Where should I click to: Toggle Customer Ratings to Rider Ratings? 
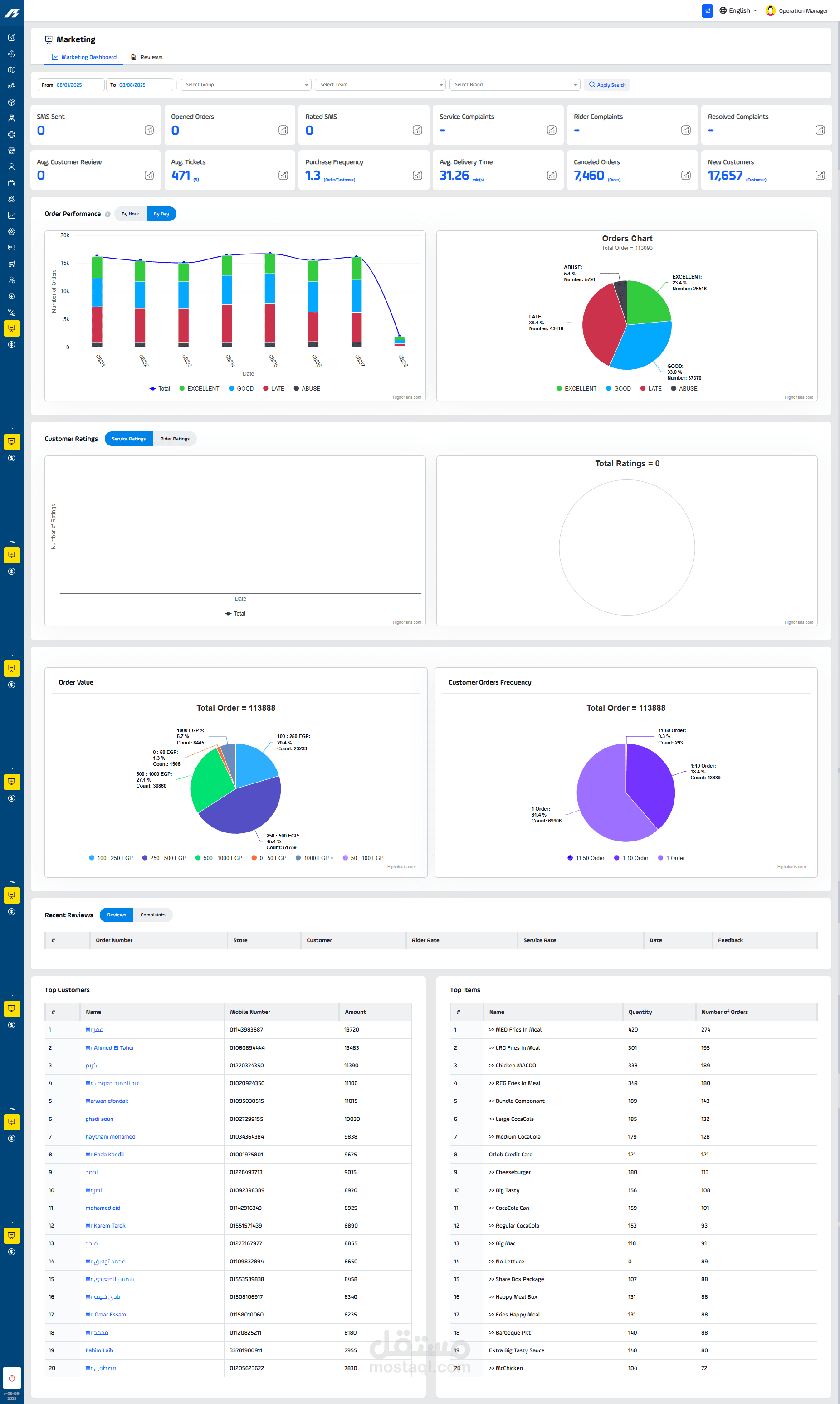pos(174,439)
